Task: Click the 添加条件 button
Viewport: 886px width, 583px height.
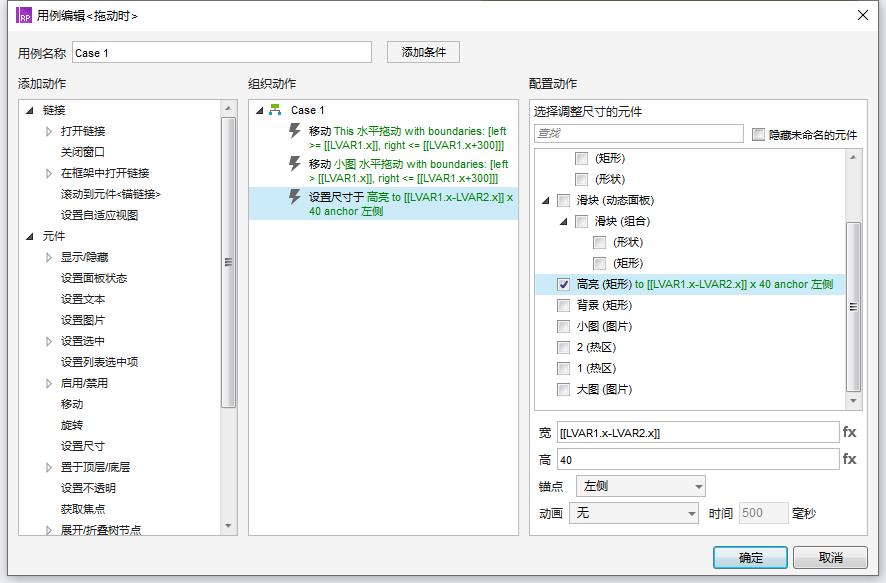Action: [x=423, y=52]
